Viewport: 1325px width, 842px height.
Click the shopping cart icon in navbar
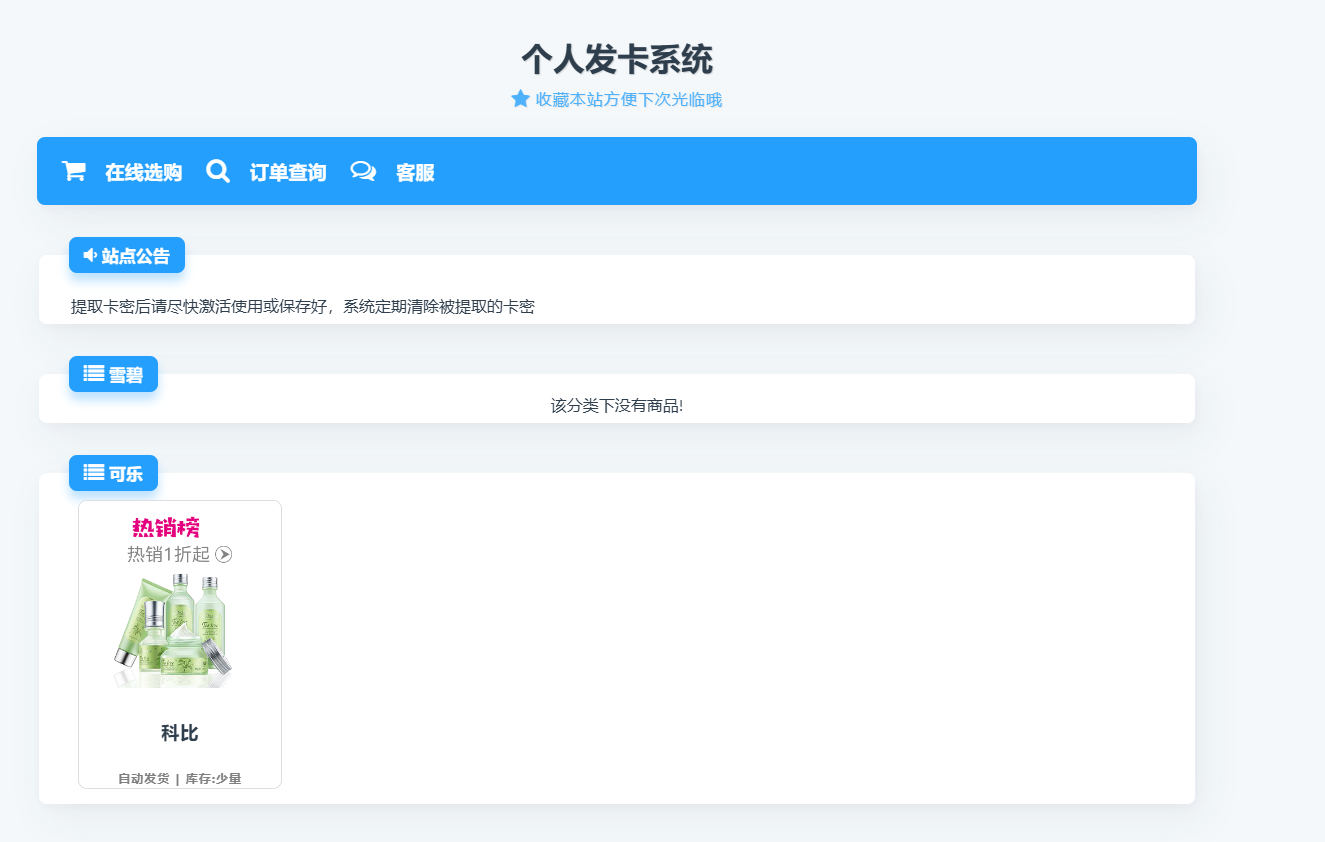click(73, 171)
